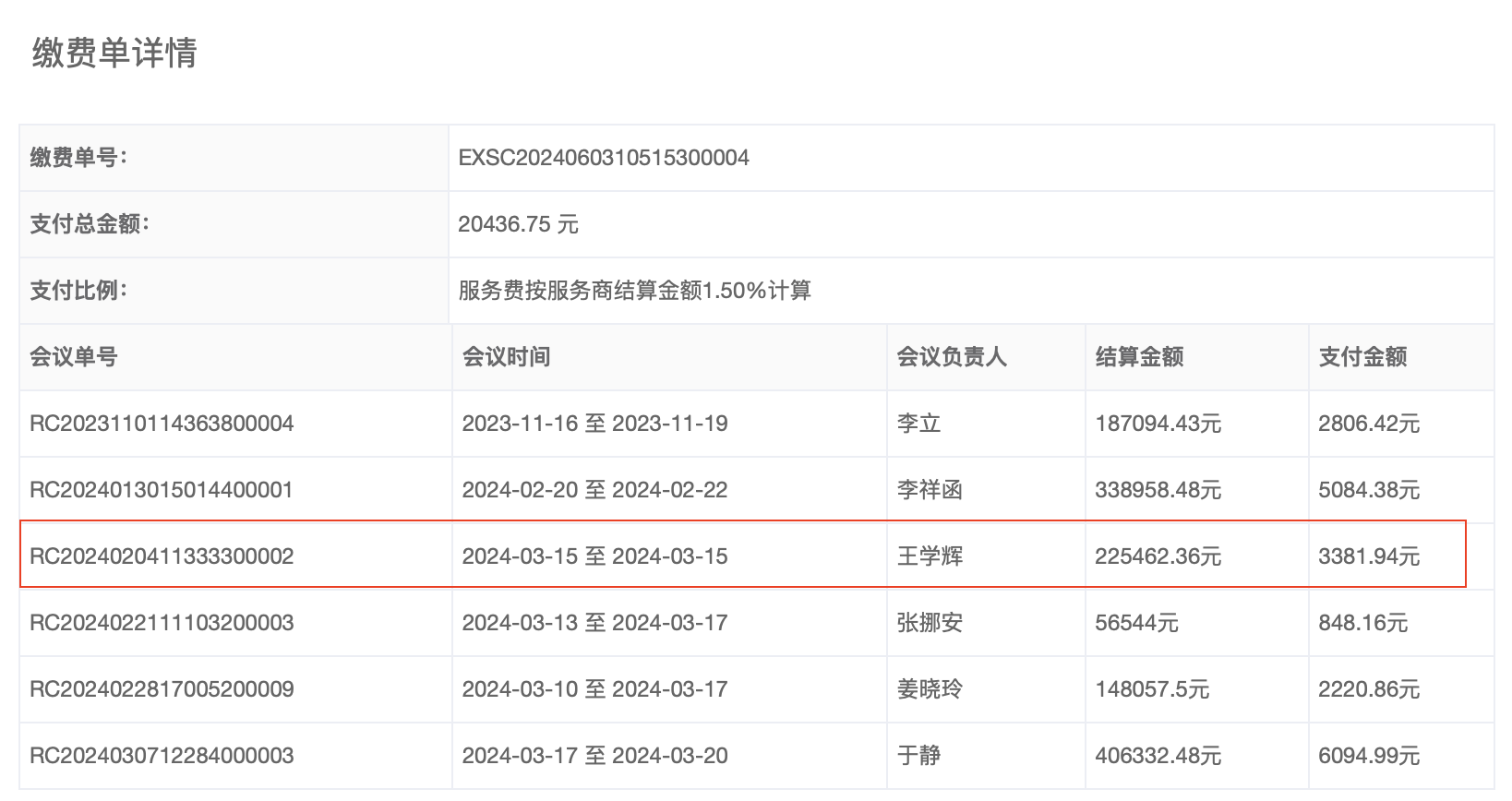This screenshot has width=1512, height=801.
Task: Click the 支付金额 column header
Action: coord(1362,357)
